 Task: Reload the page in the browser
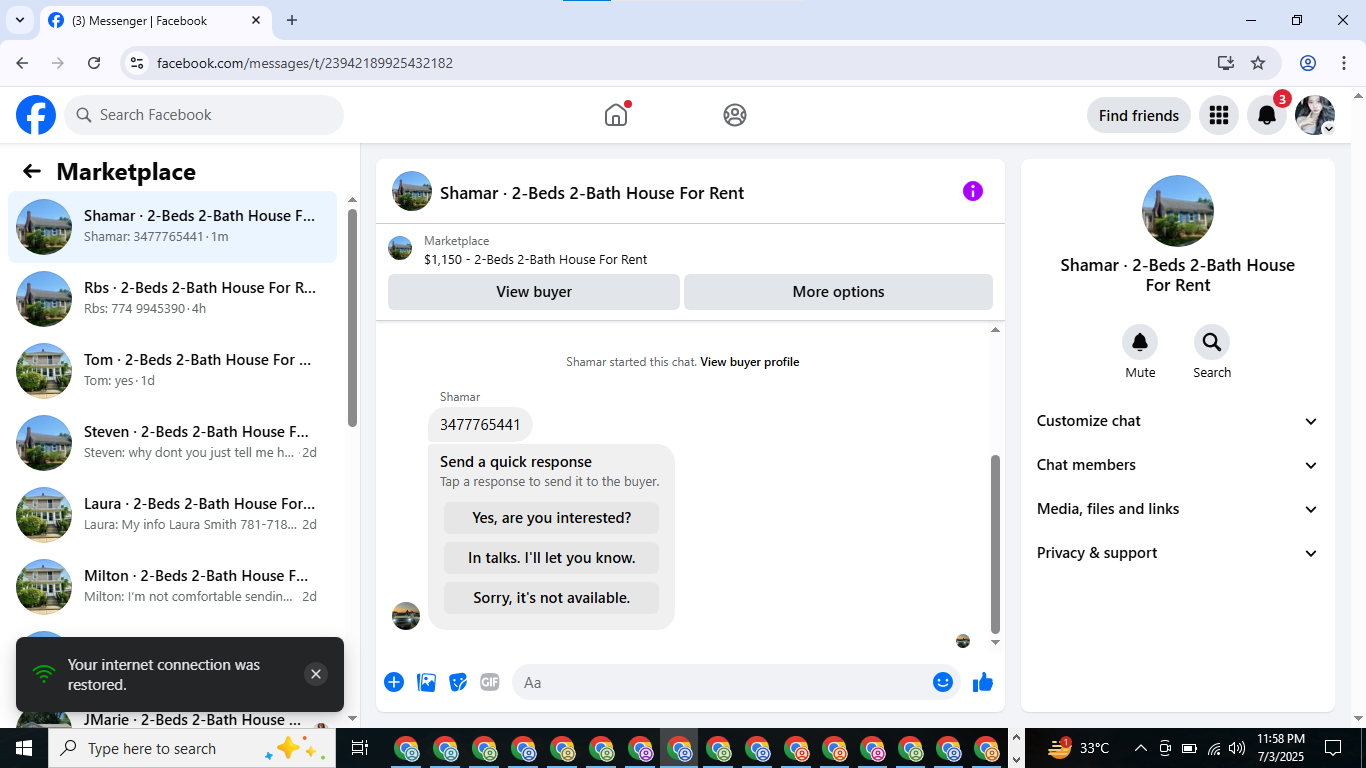[x=94, y=63]
